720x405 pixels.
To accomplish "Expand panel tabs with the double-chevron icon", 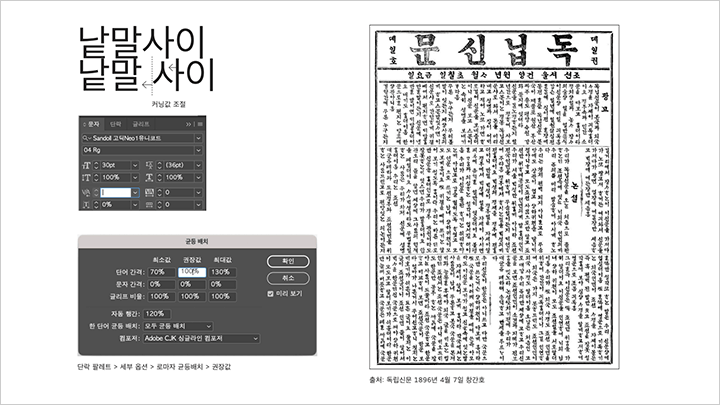I will 188,124.
